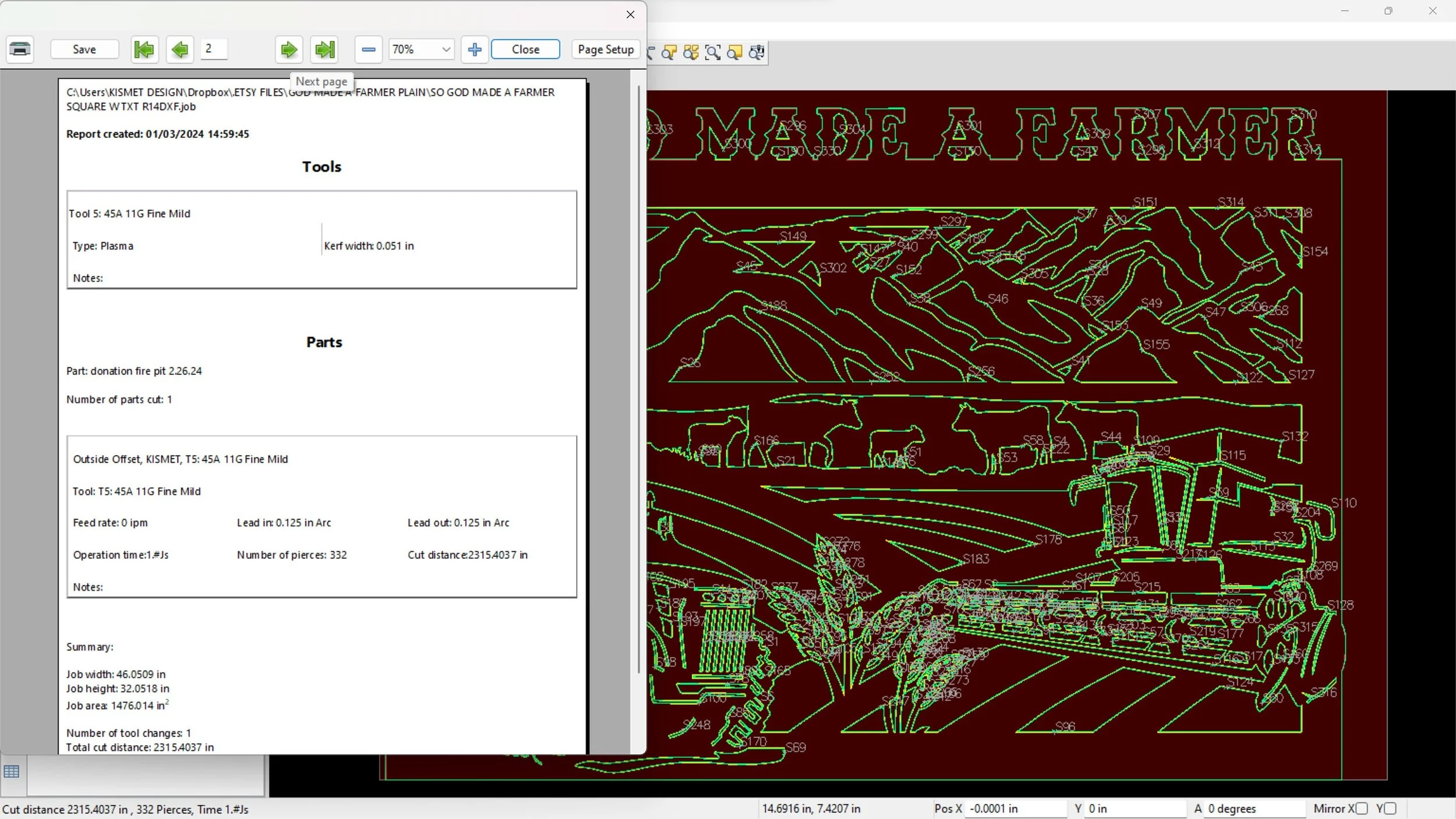Jump to last report page

[325, 49]
